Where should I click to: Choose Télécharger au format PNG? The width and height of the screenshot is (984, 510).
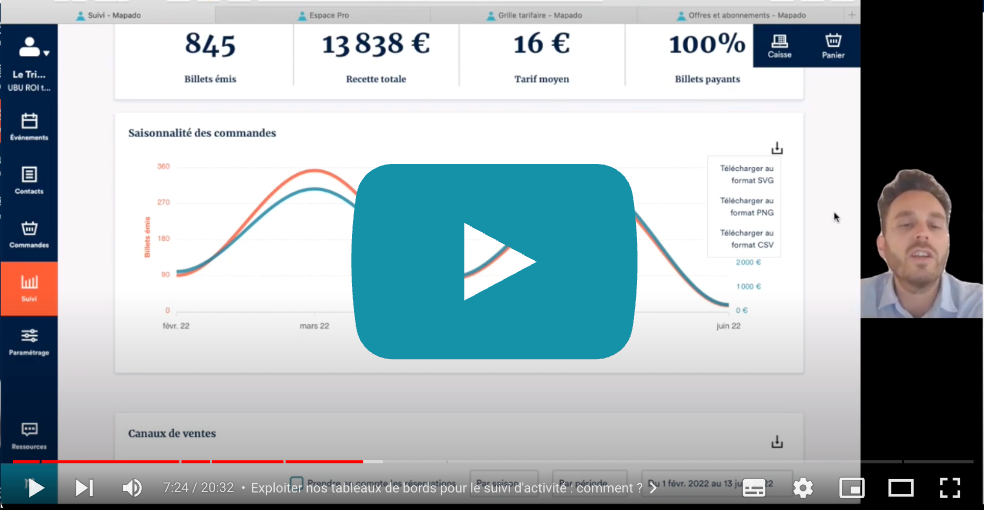click(746, 206)
